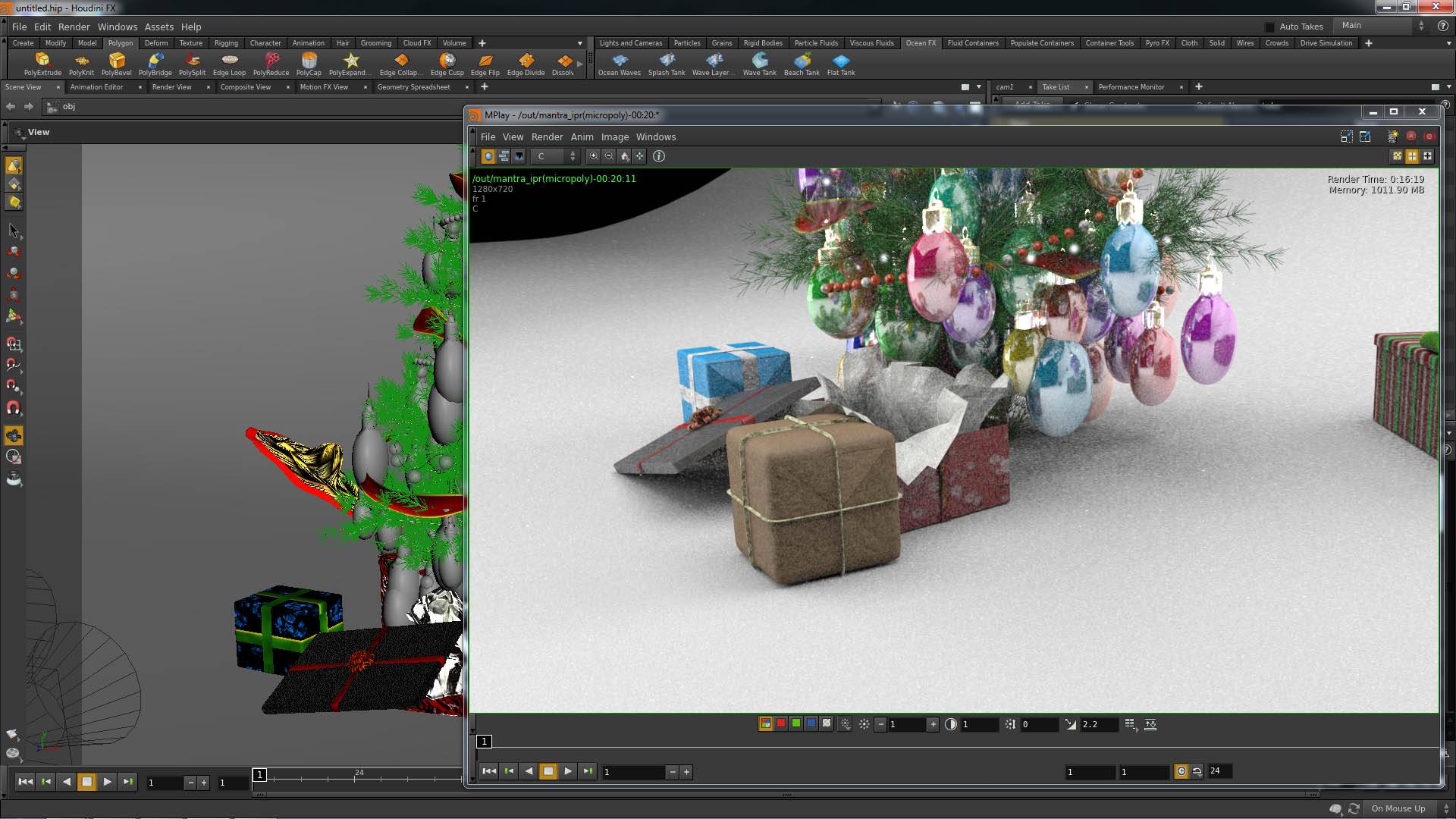The height and width of the screenshot is (819, 1456).
Task: Click the Edge Flip shelf tool
Action: click(x=485, y=64)
